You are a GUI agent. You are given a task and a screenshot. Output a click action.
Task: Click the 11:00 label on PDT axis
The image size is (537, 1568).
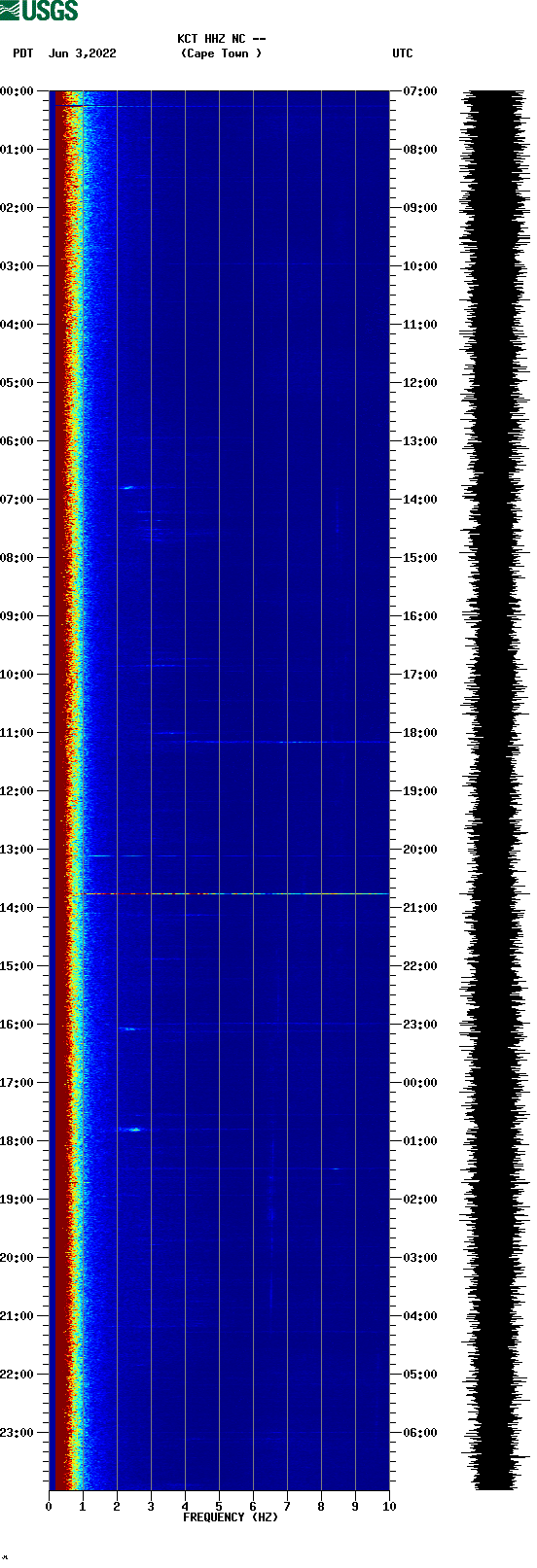coord(18,733)
